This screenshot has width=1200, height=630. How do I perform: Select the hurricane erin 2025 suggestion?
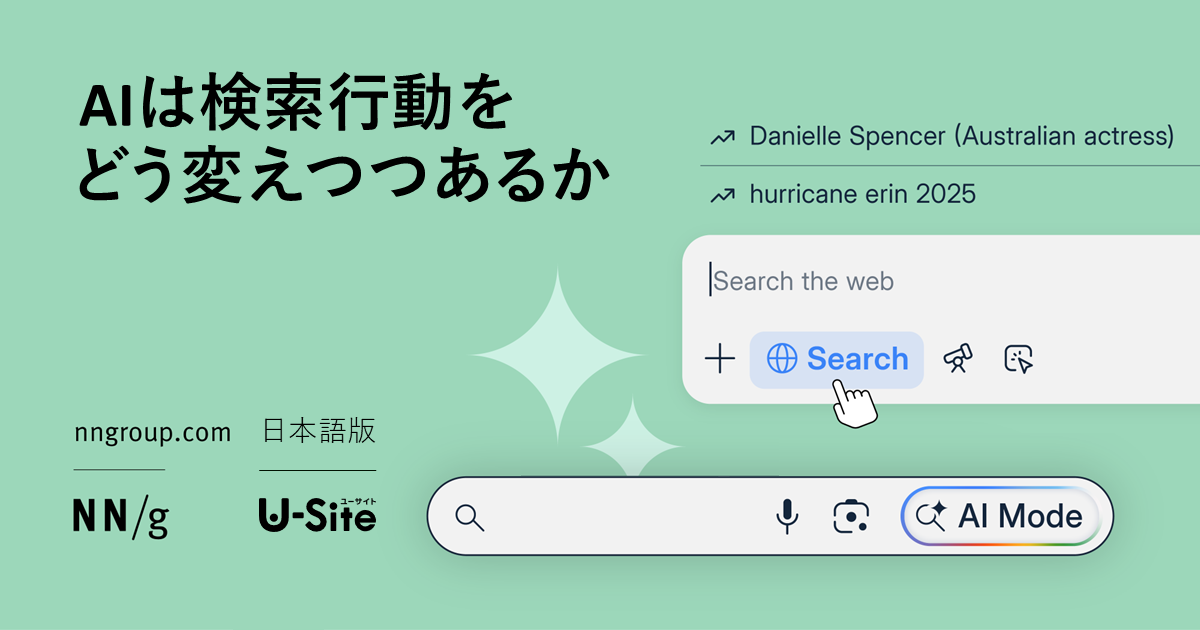[x=862, y=195]
